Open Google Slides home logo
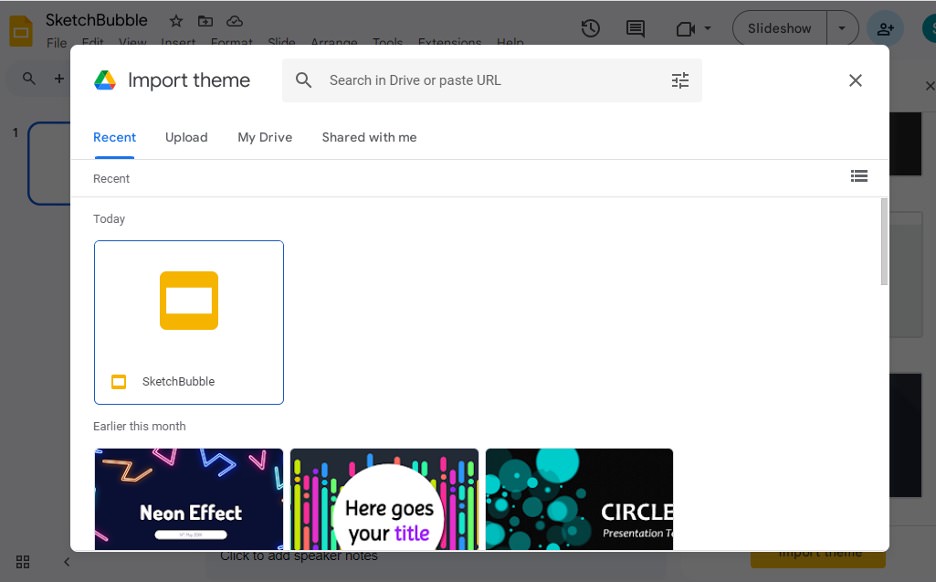The width and height of the screenshot is (936, 582). (x=21, y=31)
